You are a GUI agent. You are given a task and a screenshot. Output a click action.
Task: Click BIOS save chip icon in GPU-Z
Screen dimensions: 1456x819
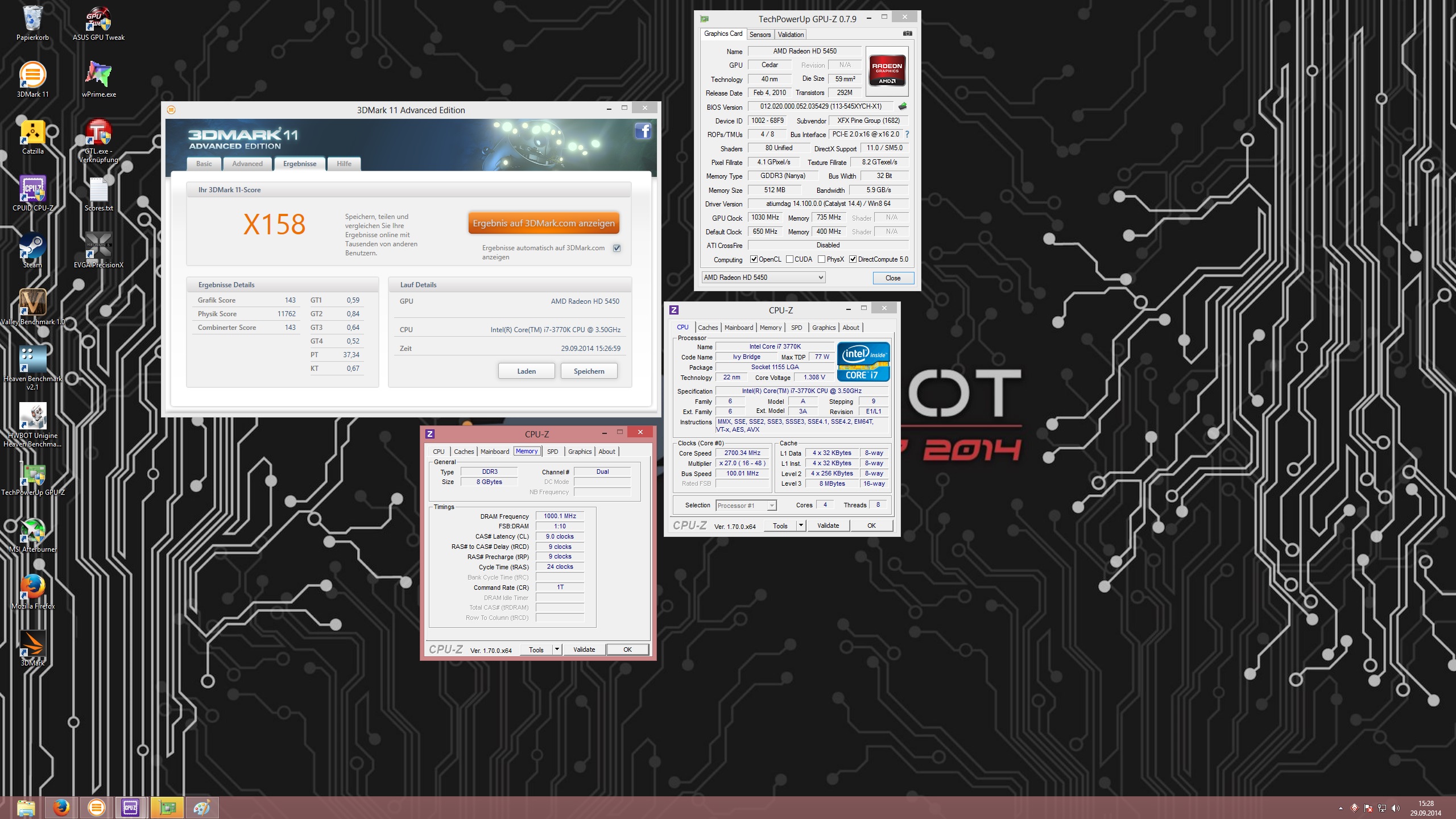902,106
